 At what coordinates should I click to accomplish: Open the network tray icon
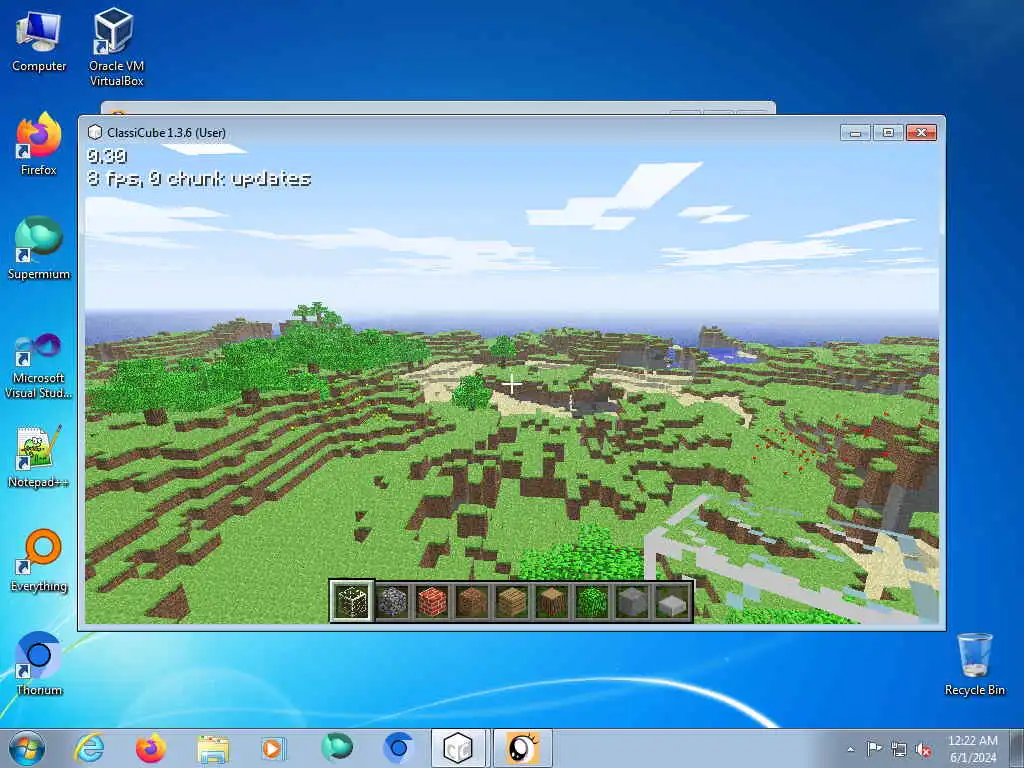coord(899,750)
